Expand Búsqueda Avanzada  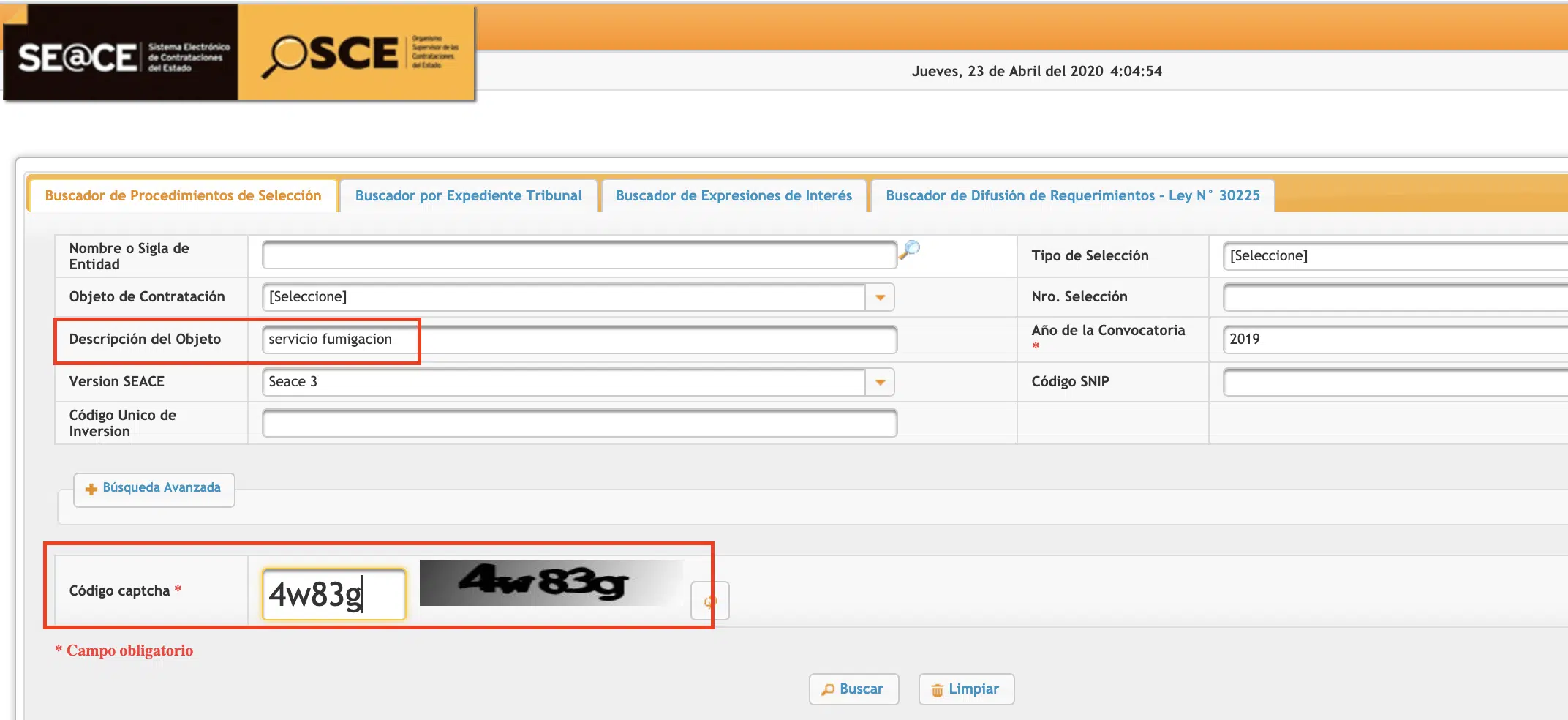[154, 489]
